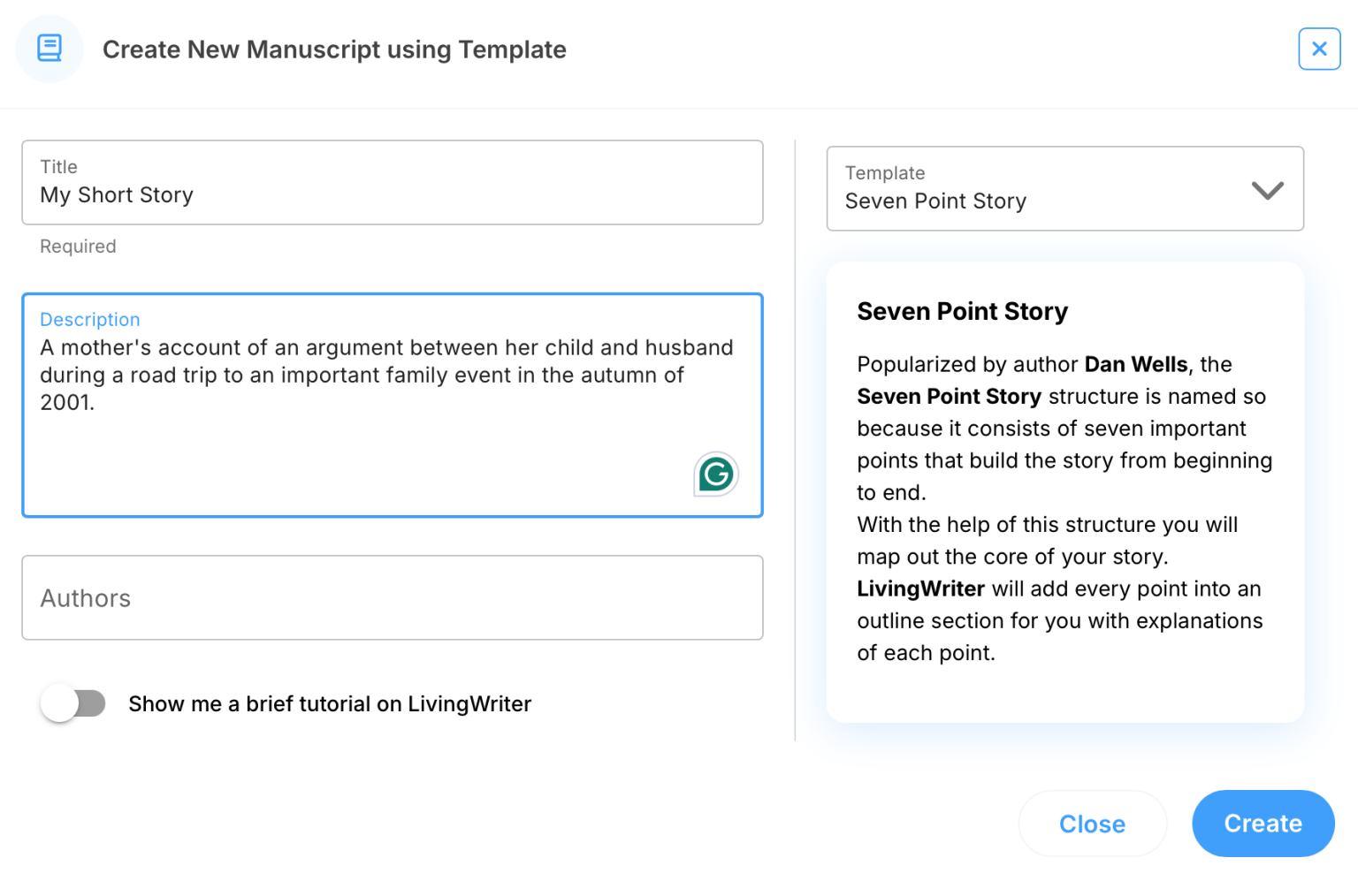Open the Seven Point Story template selector
Image resolution: width=1358 pixels, height=896 pixels.
click(1043, 189)
